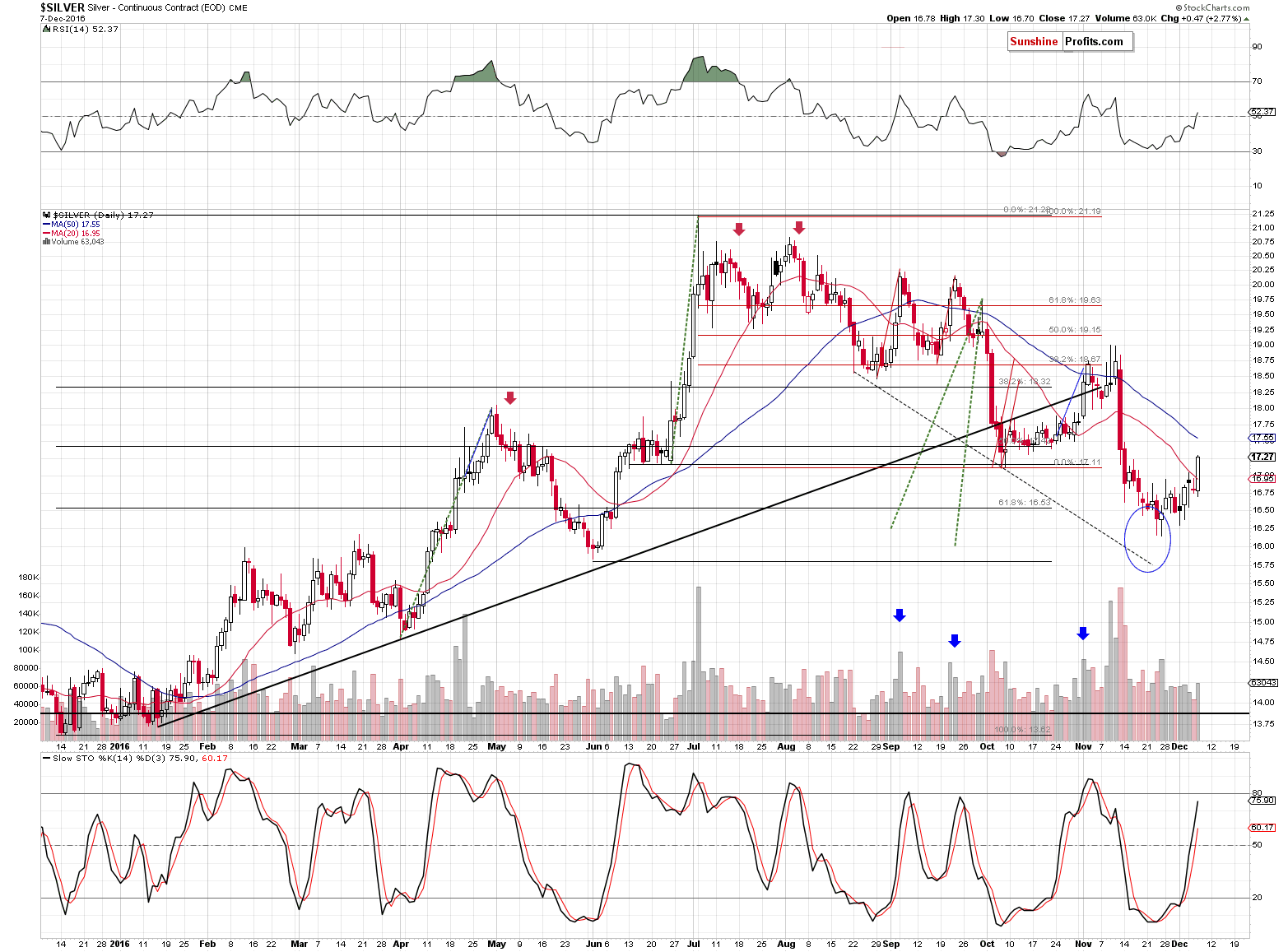Click the Open 16.78 value in header
1288x952 pixels.
pyautogui.click(x=911, y=18)
